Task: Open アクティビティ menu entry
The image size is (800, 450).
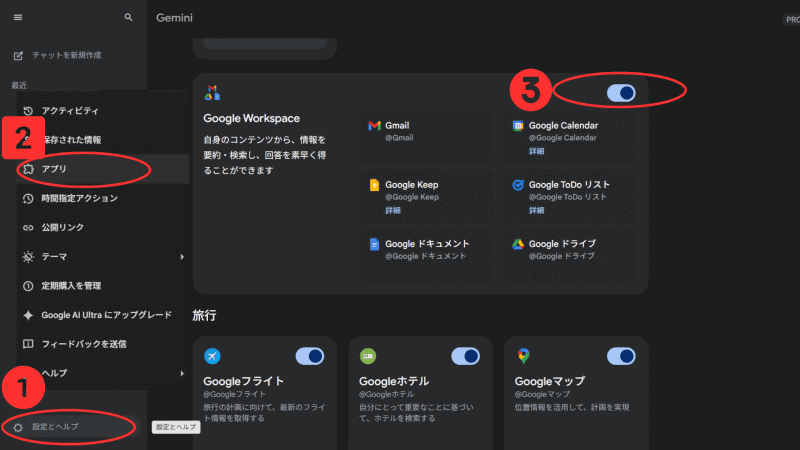Action: tap(103, 111)
